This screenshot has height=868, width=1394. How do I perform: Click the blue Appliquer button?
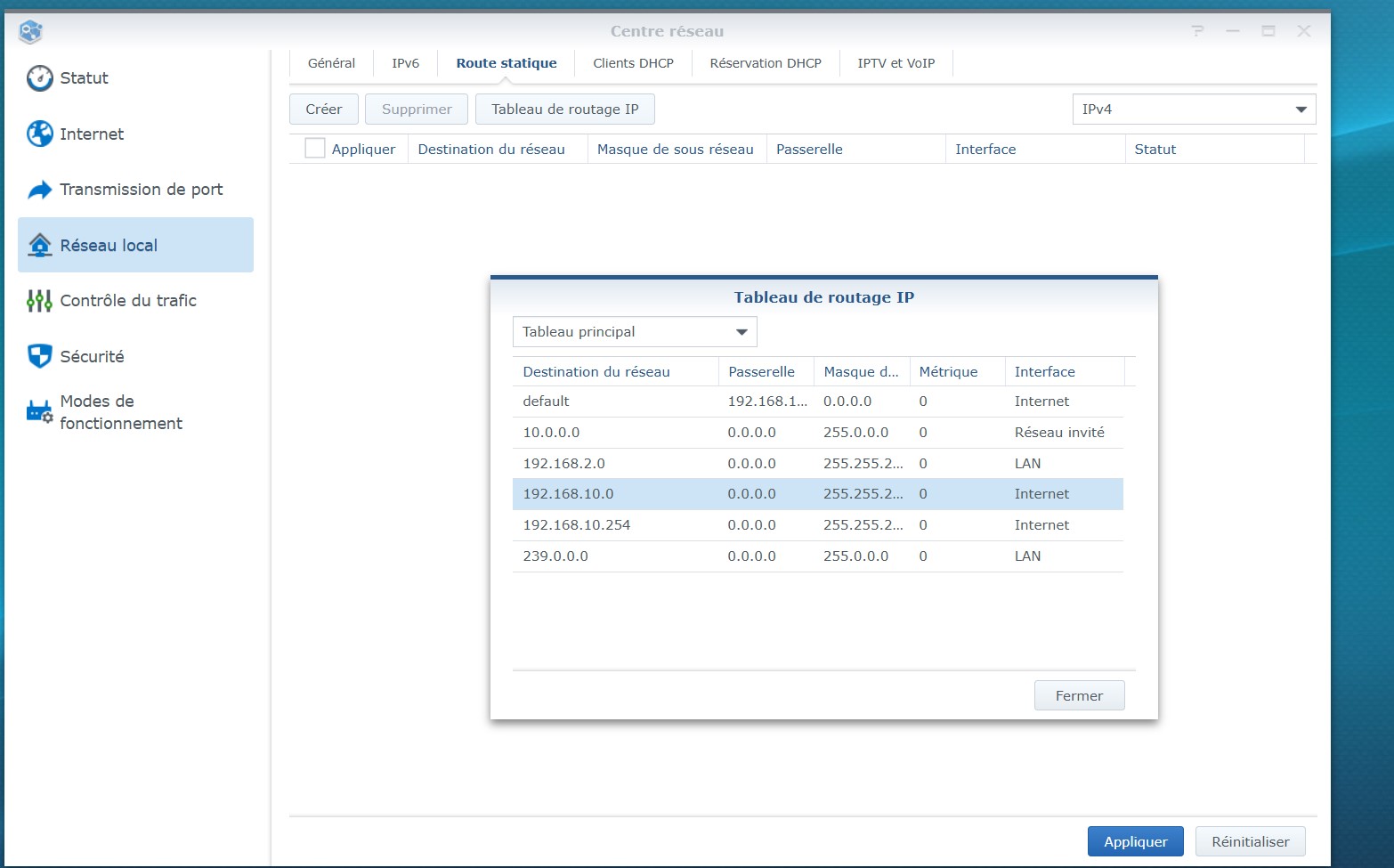coord(1135,841)
